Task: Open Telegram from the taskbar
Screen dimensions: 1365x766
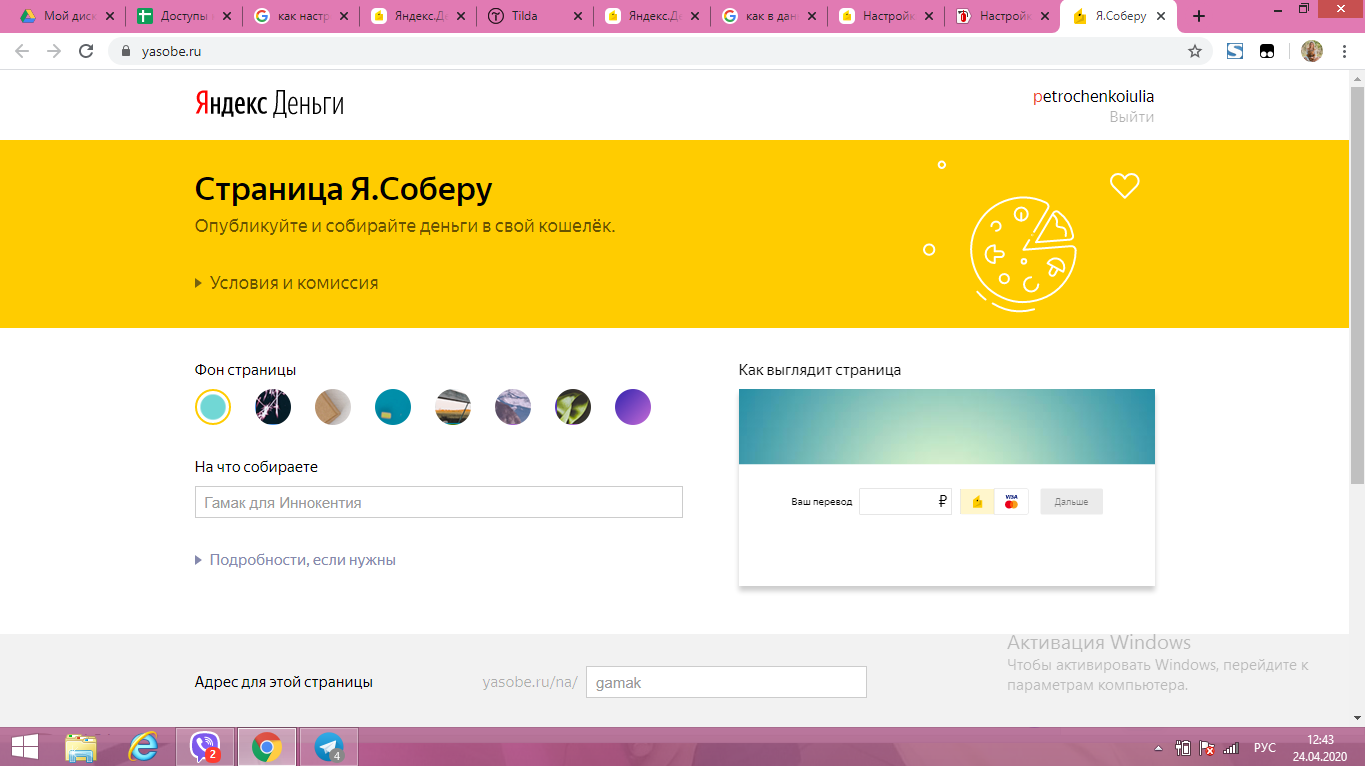Action: coord(328,747)
